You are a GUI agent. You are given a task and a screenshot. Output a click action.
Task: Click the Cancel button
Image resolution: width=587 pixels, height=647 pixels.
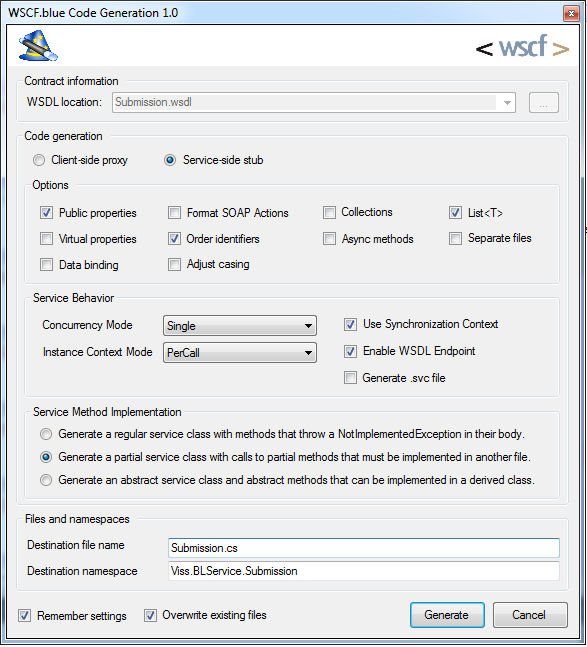coord(530,615)
